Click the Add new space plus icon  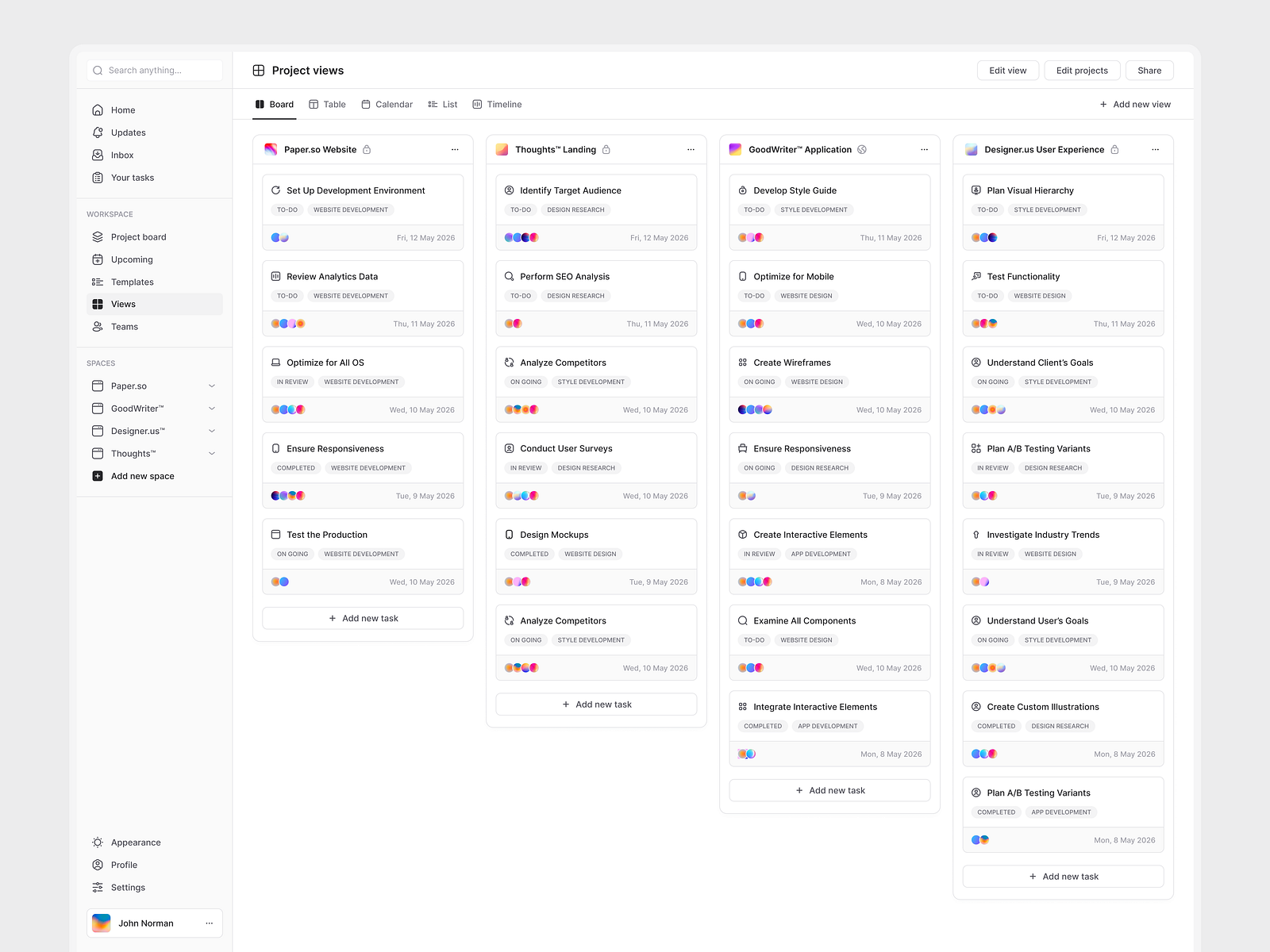tap(97, 475)
